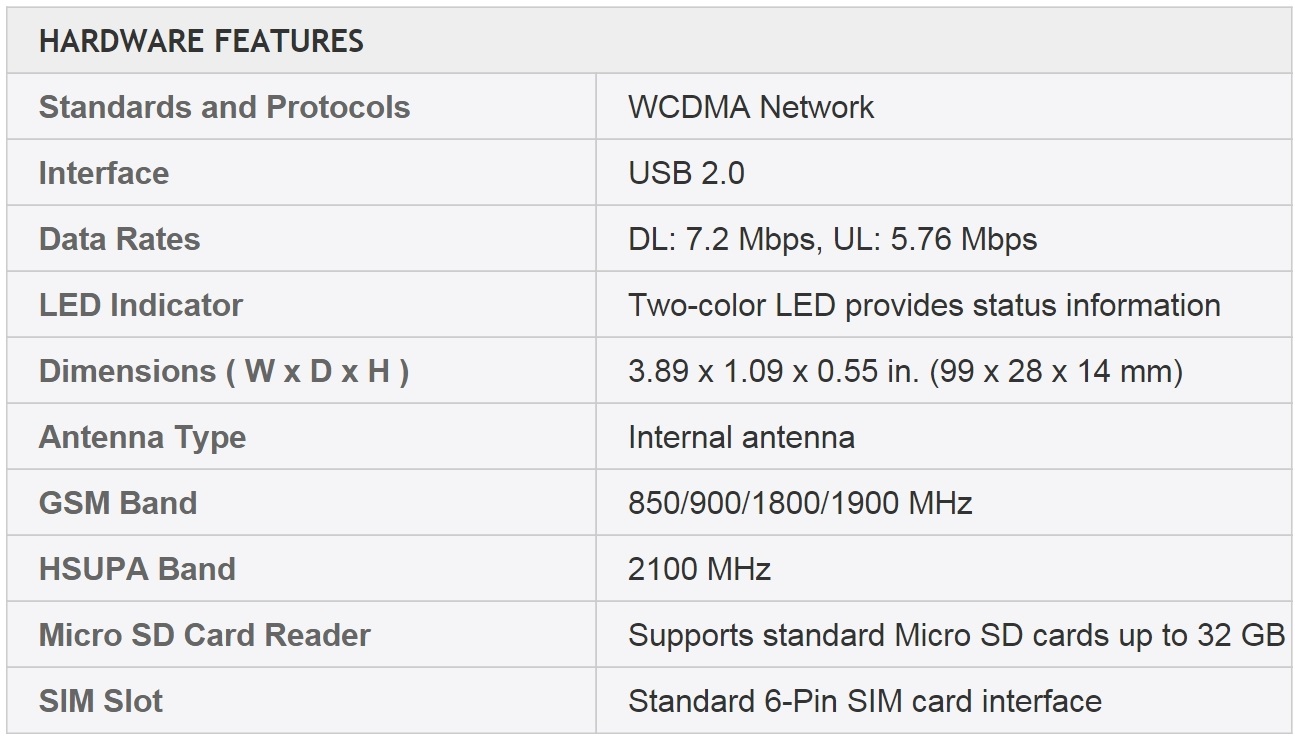Select the Antenna Type label

tap(142, 437)
